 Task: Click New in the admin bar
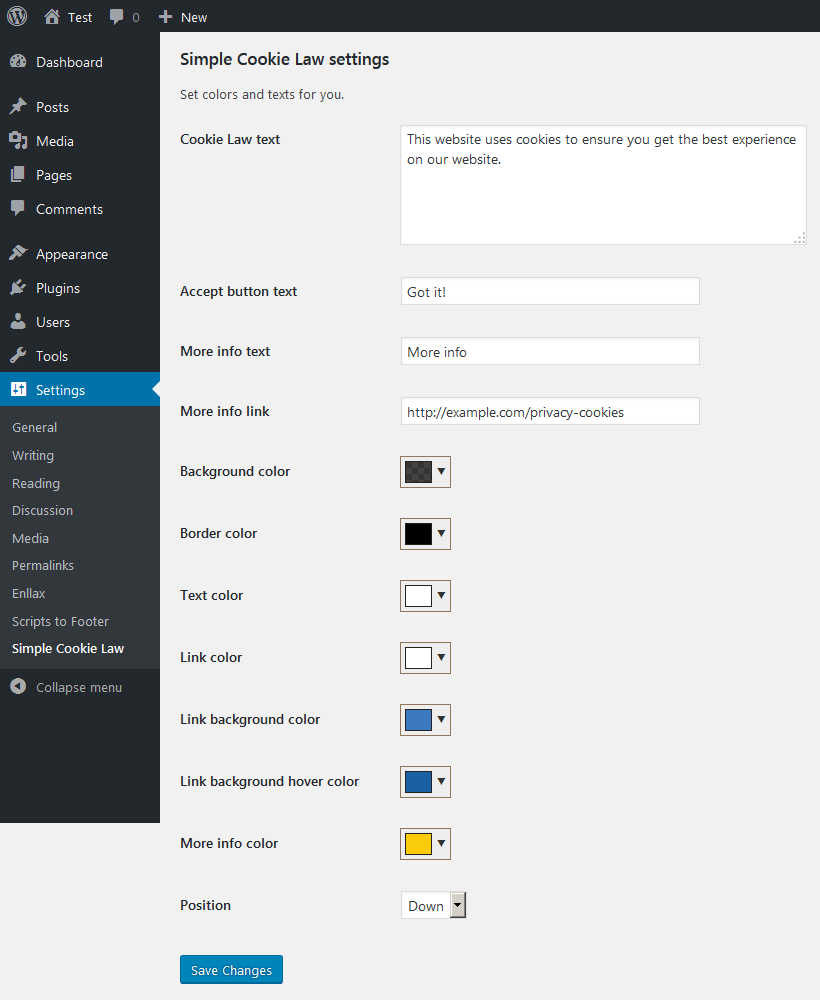(x=194, y=17)
